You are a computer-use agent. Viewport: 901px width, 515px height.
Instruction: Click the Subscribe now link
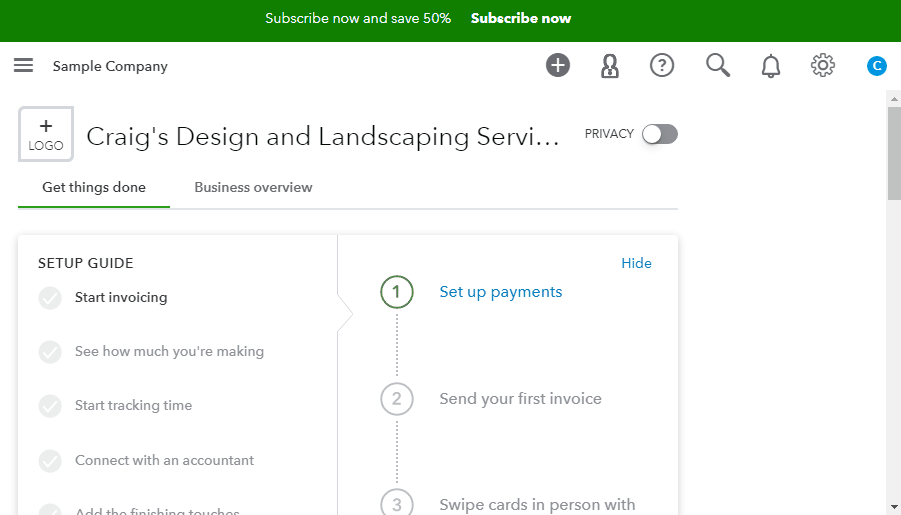521,18
